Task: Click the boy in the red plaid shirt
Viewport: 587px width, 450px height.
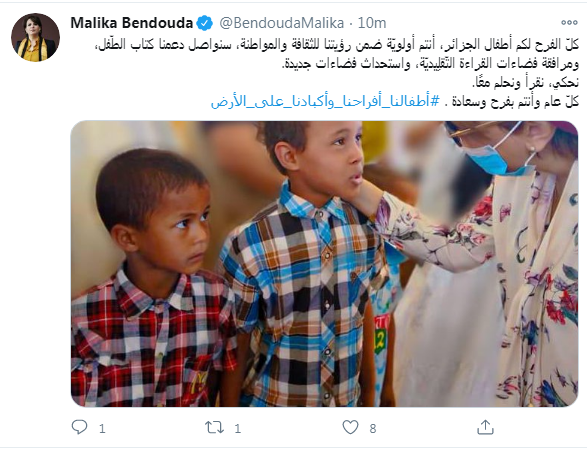Action: pos(153,279)
